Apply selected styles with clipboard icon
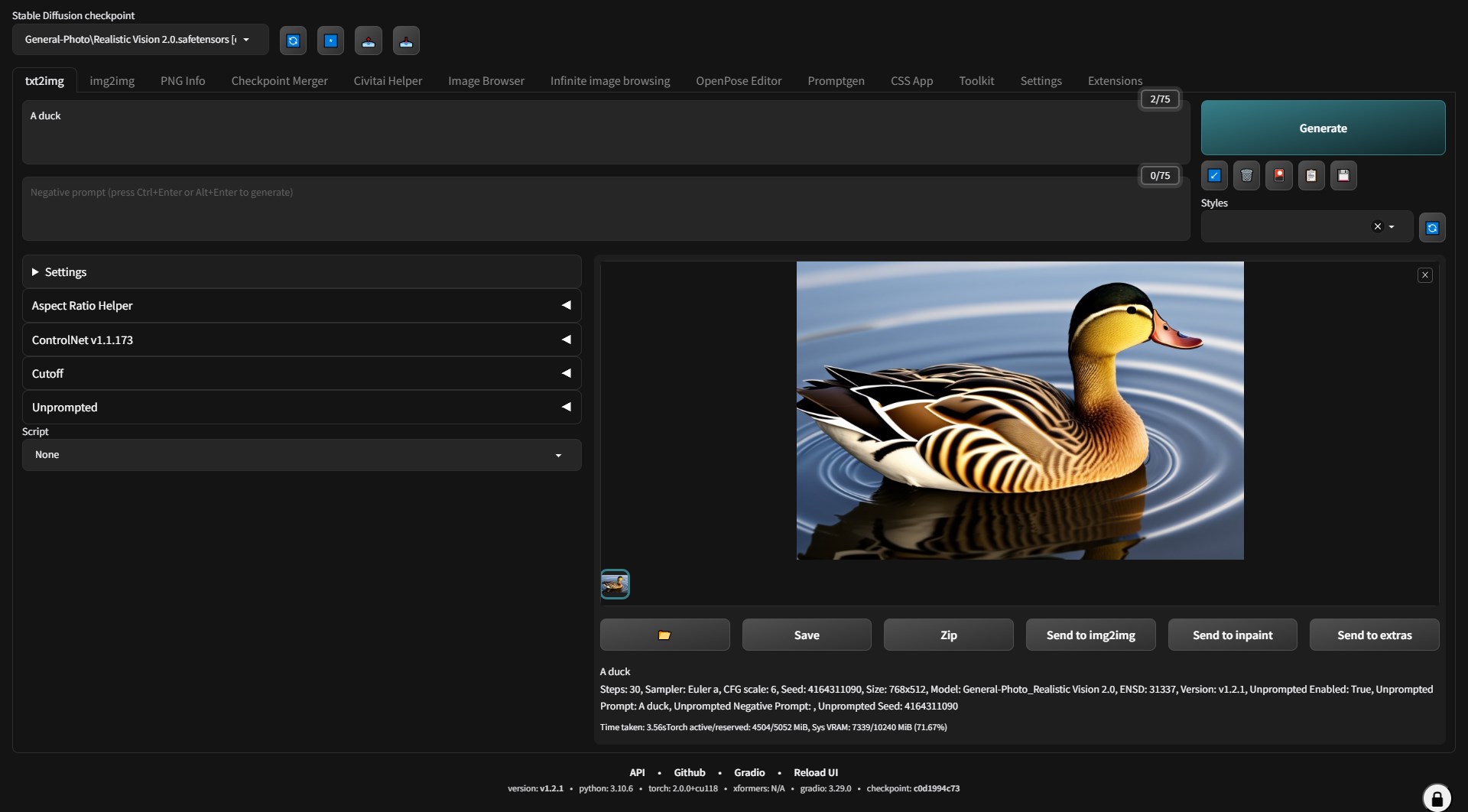1468x812 pixels. [1311, 176]
